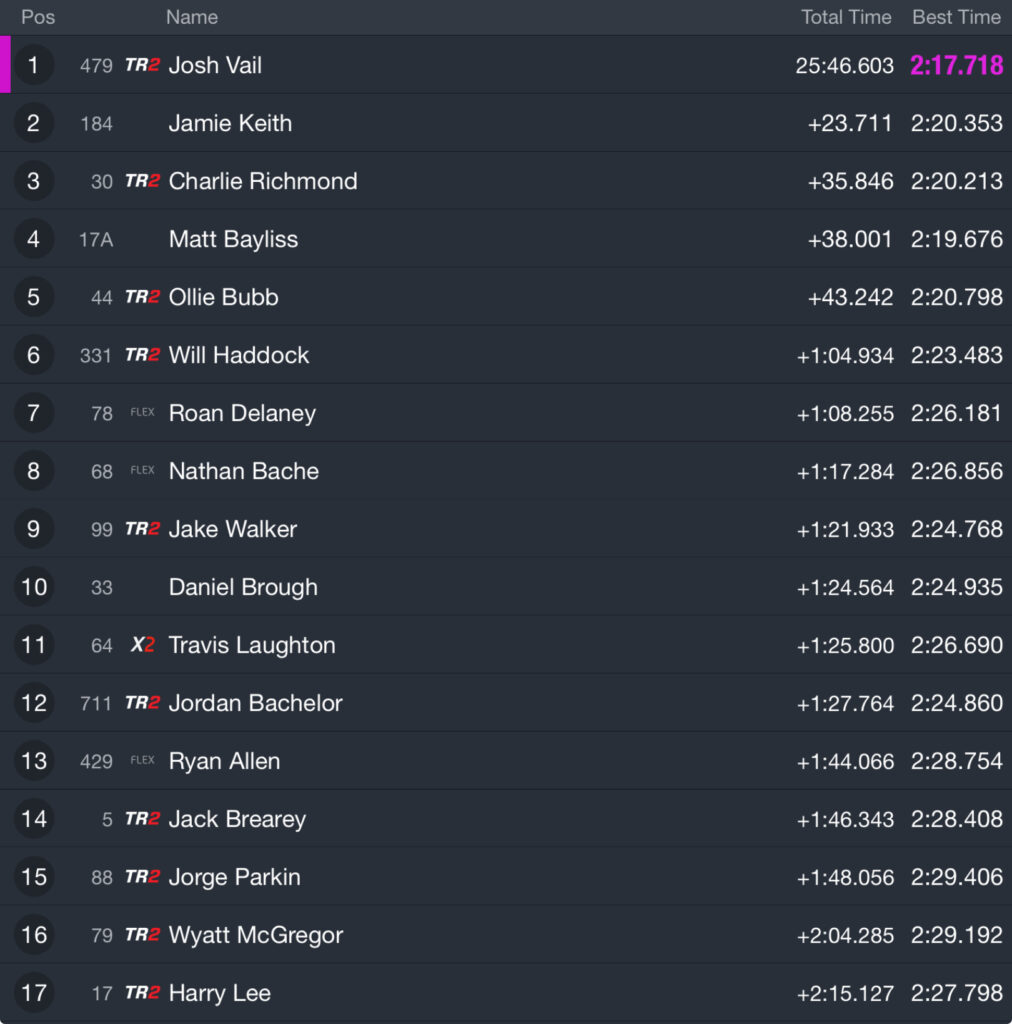Click the position 1 circle badge
1012x1024 pixels.
click(33, 65)
